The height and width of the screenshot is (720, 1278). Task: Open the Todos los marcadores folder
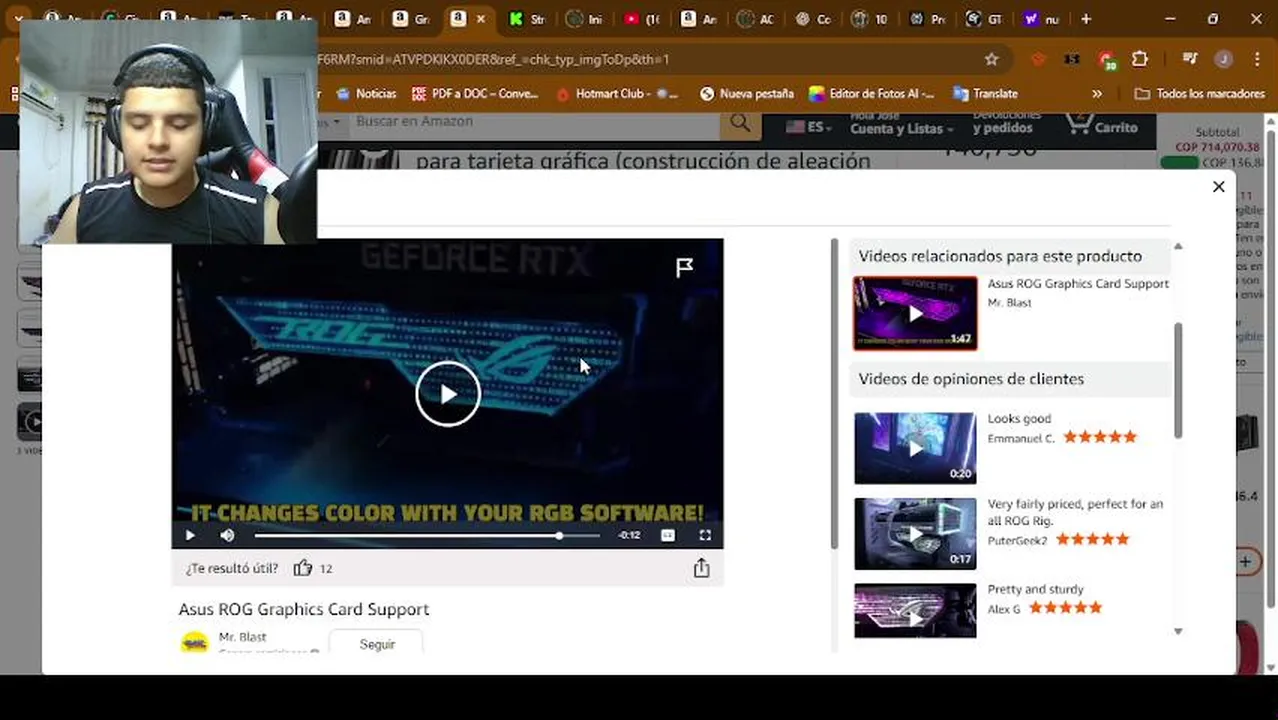(x=1200, y=93)
